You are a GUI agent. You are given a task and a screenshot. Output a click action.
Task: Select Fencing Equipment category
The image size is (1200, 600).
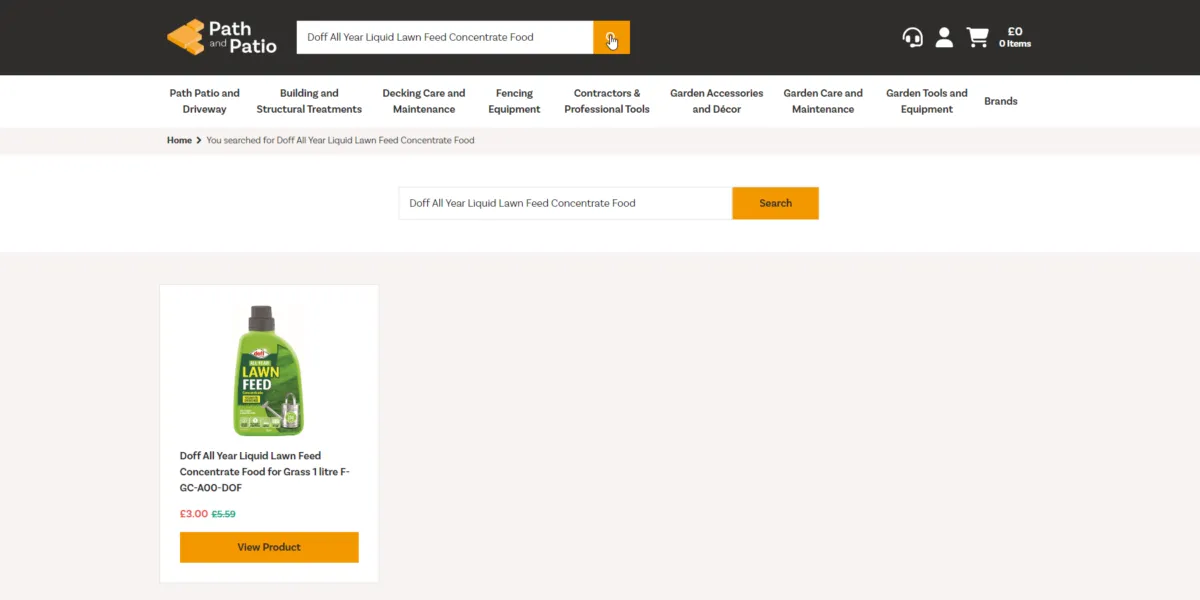514,101
